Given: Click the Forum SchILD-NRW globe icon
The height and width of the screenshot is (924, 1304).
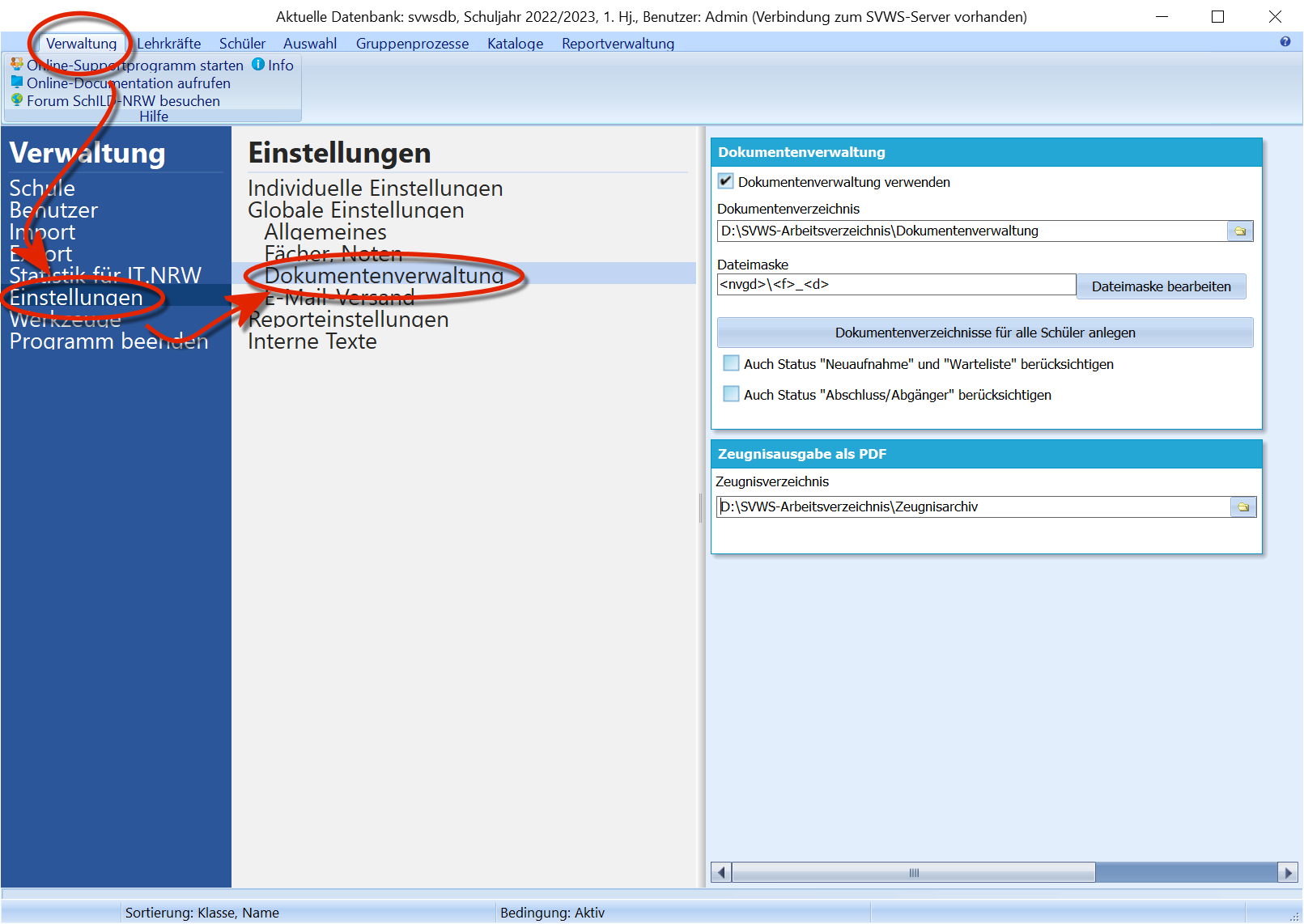Looking at the screenshot, I should pos(17,100).
